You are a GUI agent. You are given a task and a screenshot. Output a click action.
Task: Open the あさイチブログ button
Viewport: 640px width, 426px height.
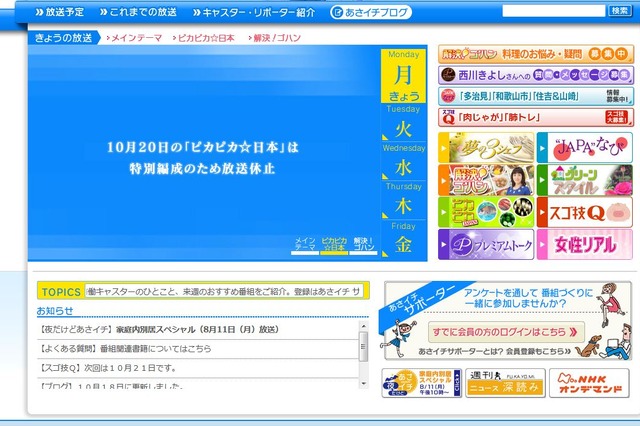tap(371, 12)
